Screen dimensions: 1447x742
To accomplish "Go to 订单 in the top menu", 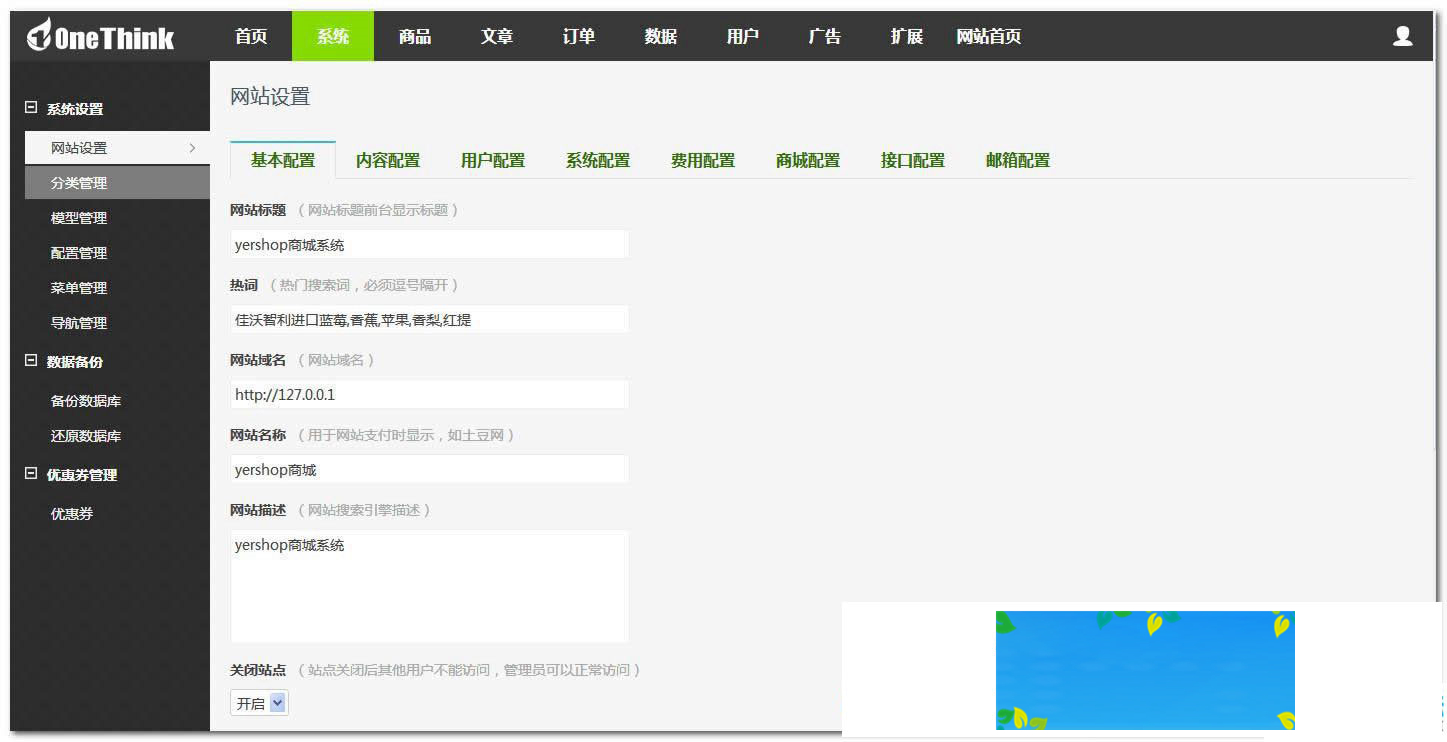I will pos(578,36).
